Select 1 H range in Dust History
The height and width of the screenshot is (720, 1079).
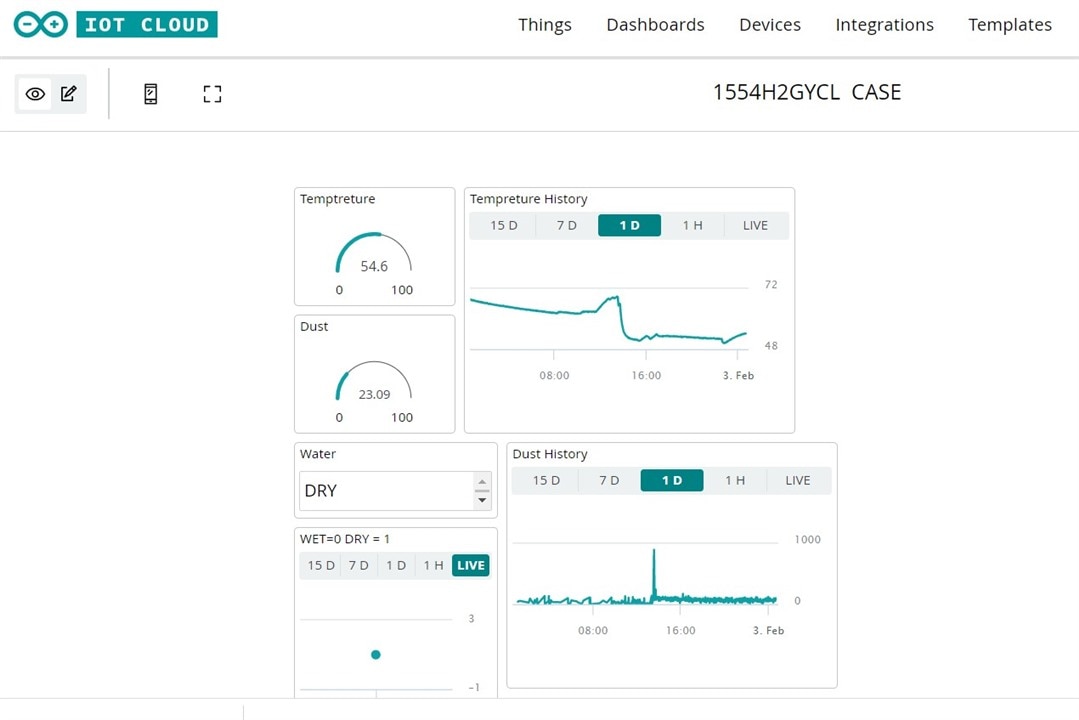(735, 481)
